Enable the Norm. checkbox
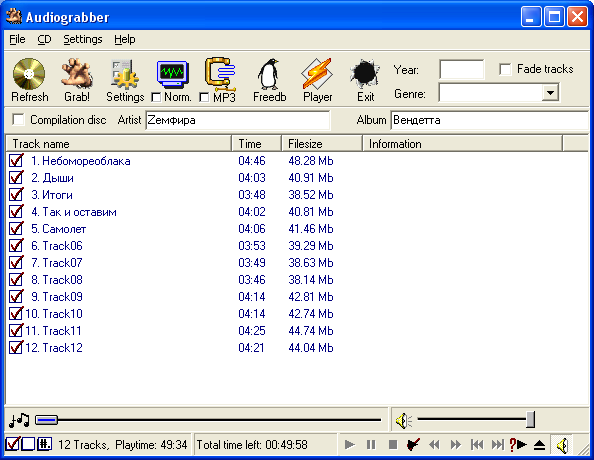The width and height of the screenshot is (594, 460). [156, 97]
